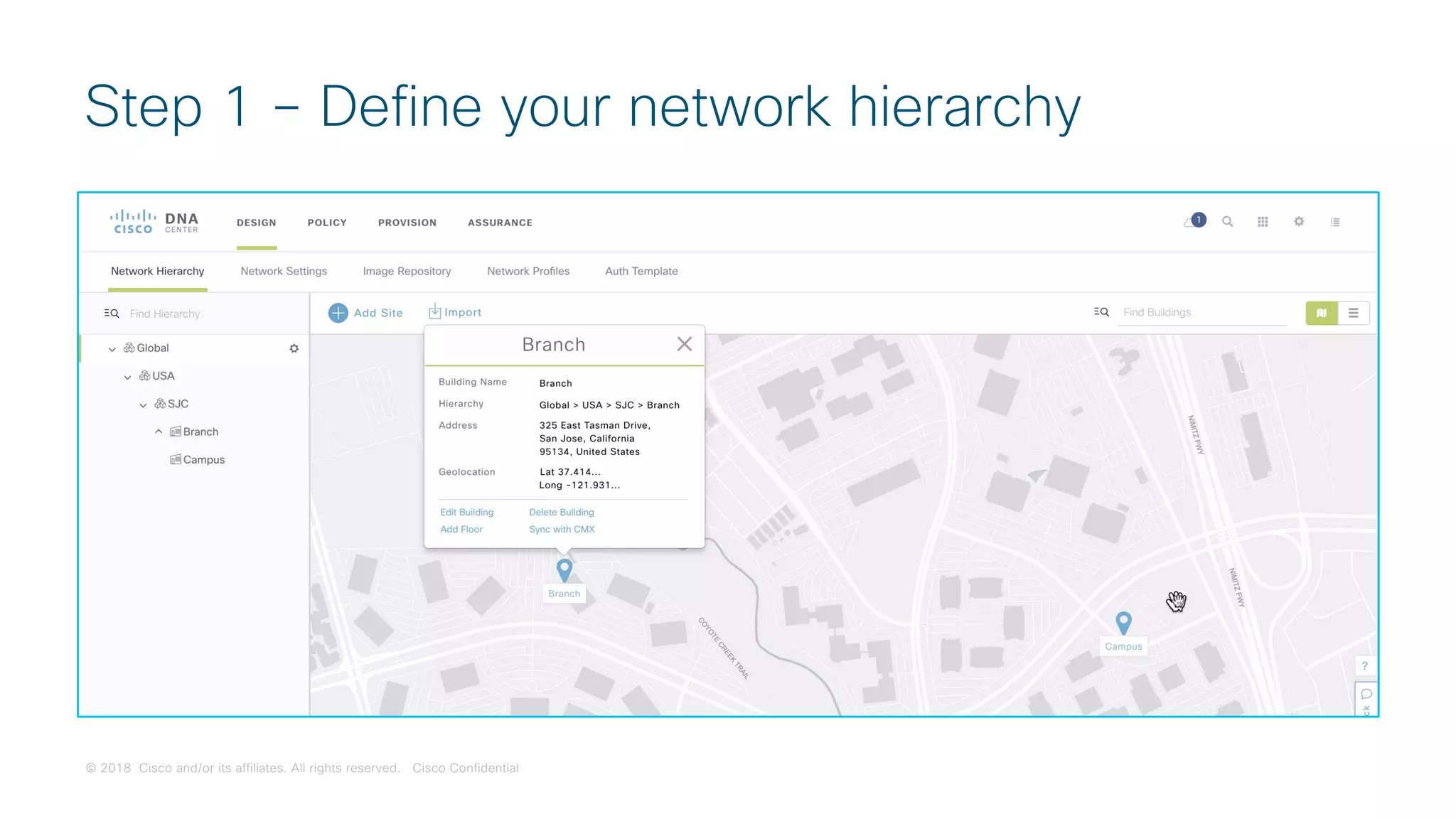The height and width of the screenshot is (819, 1456).
Task: Select the Network Hierarchy tab
Action: coord(157,271)
